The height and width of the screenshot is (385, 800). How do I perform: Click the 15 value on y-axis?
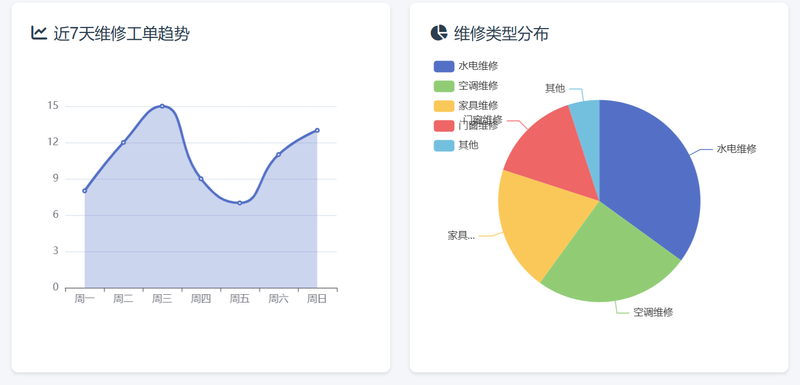click(x=53, y=106)
